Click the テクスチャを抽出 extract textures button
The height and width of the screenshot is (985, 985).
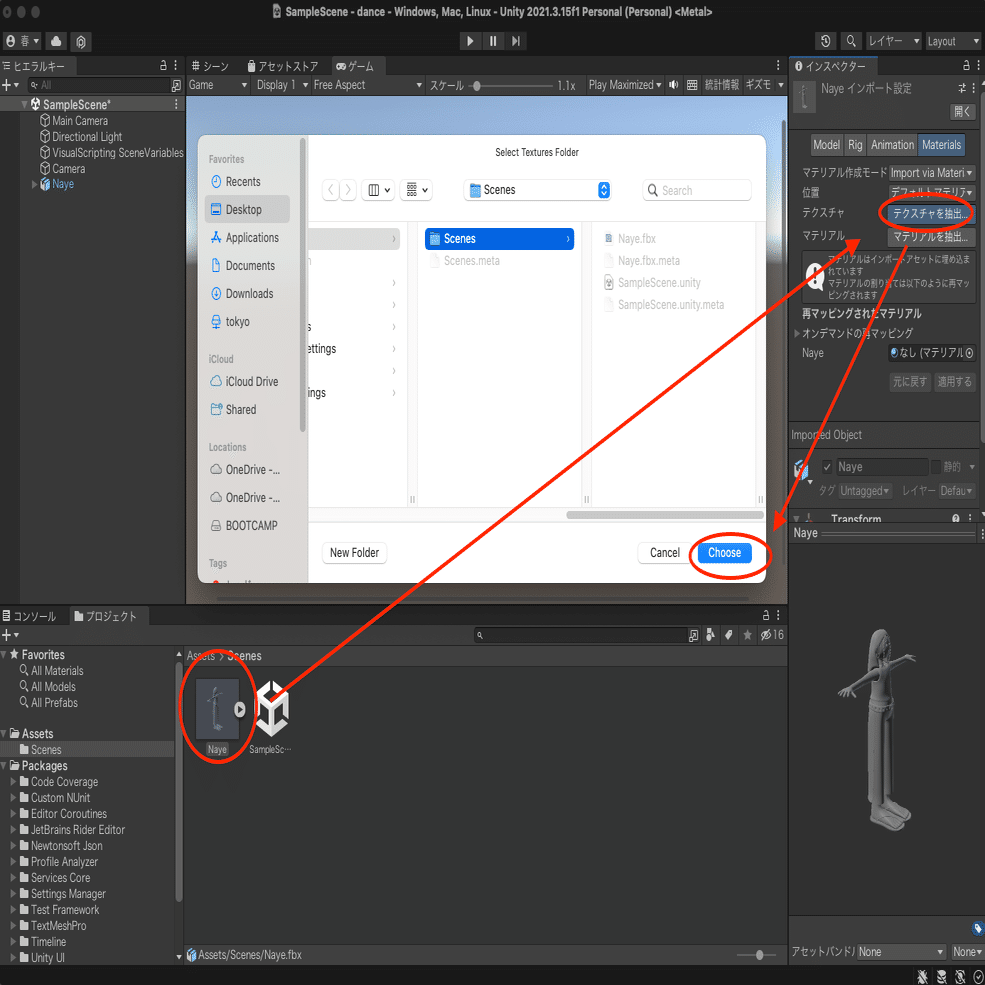pyautogui.click(x=930, y=214)
